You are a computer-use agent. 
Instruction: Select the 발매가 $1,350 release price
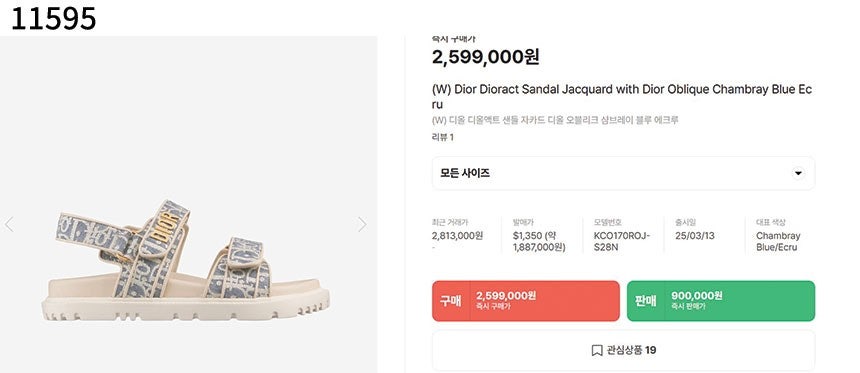point(539,241)
